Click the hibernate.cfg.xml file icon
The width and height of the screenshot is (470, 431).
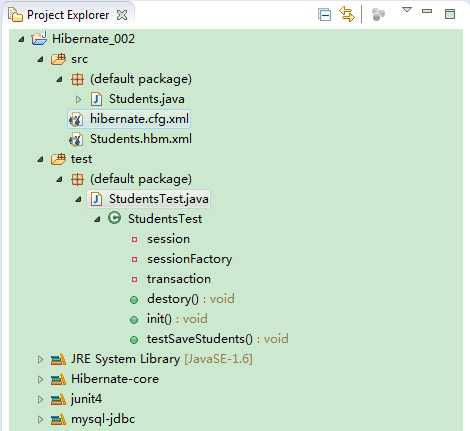(76, 119)
